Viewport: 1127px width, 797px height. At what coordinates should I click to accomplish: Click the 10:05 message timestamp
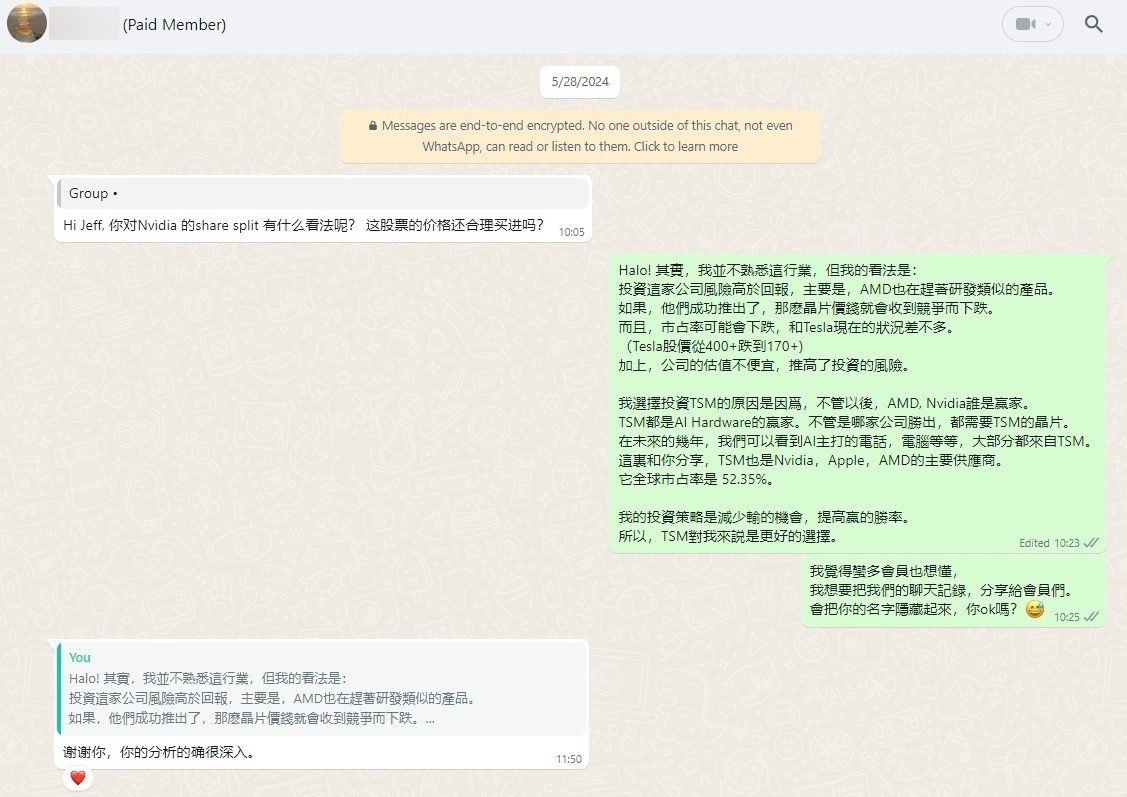[571, 232]
